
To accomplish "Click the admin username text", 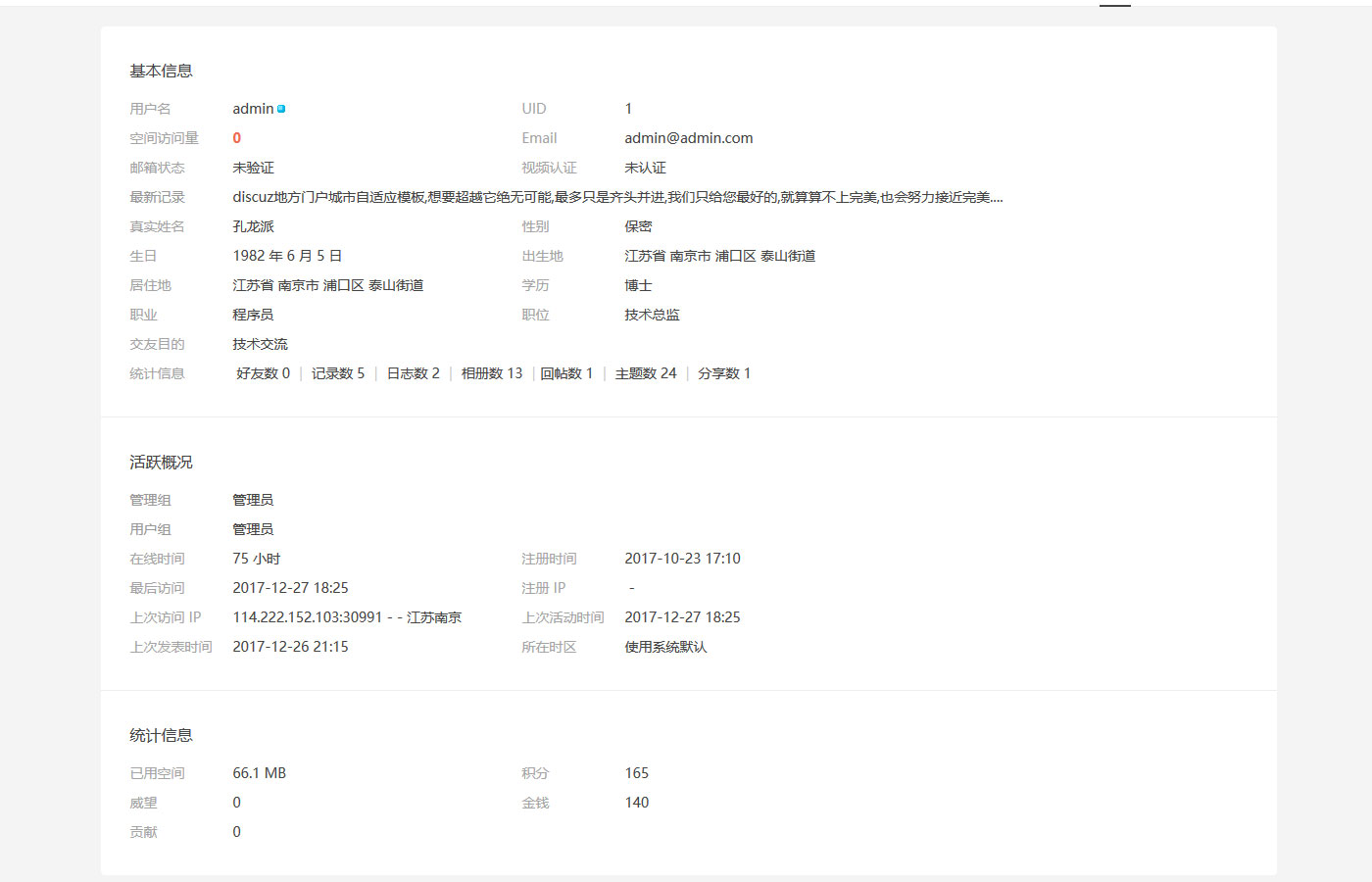I will (x=253, y=109).
